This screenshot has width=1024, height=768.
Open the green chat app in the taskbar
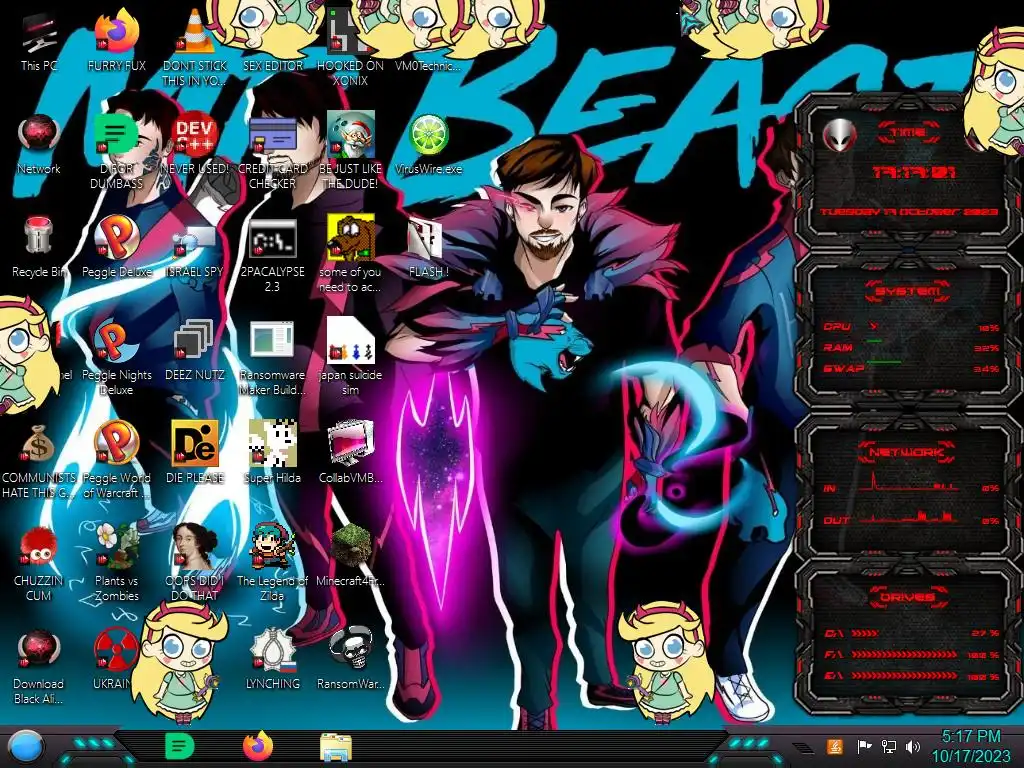click(179, 747)
